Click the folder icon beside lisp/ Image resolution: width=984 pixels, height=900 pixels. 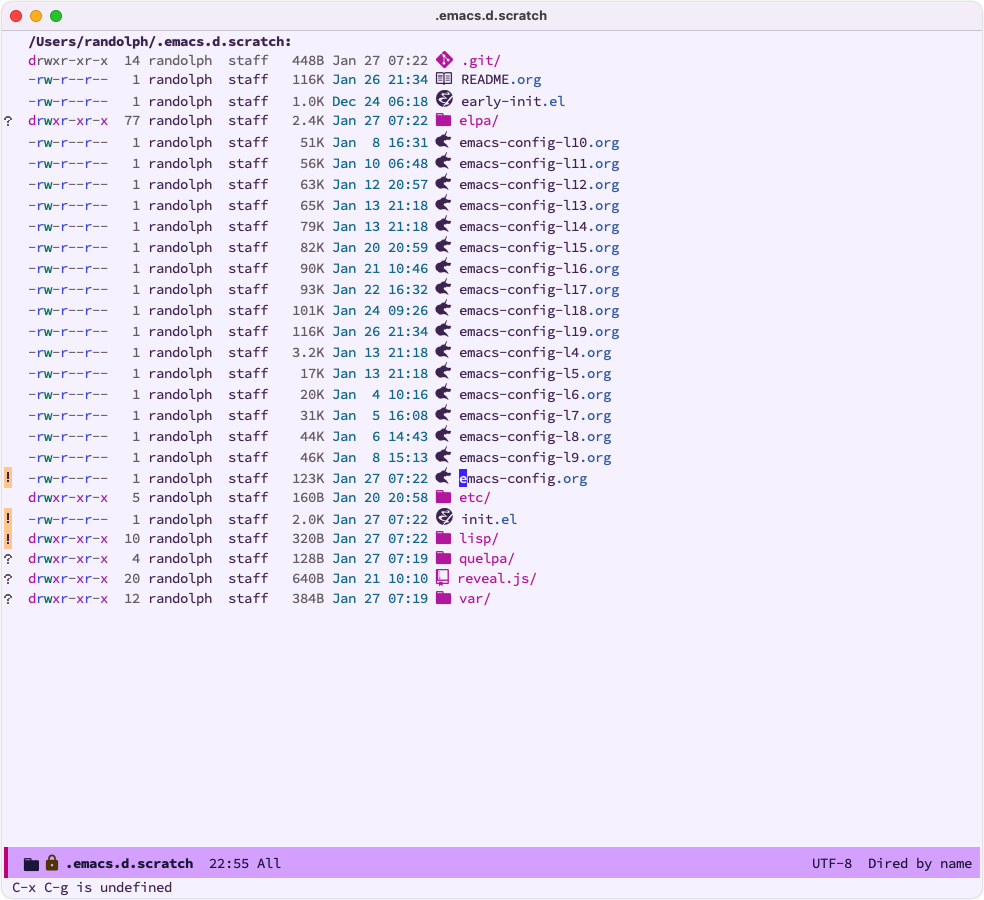(444, 538)
